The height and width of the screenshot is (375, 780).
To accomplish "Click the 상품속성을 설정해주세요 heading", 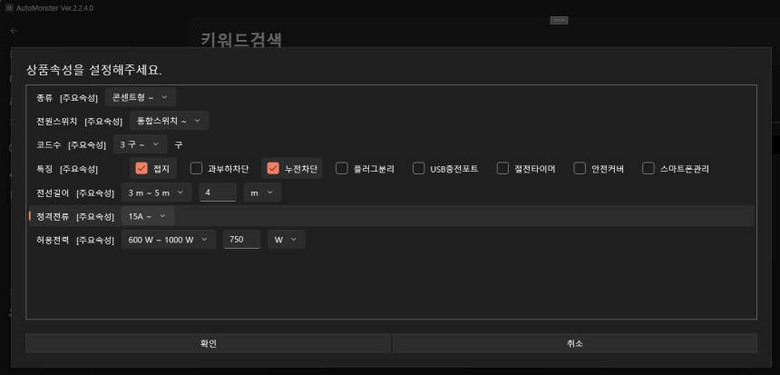I will tap(94, 70).
